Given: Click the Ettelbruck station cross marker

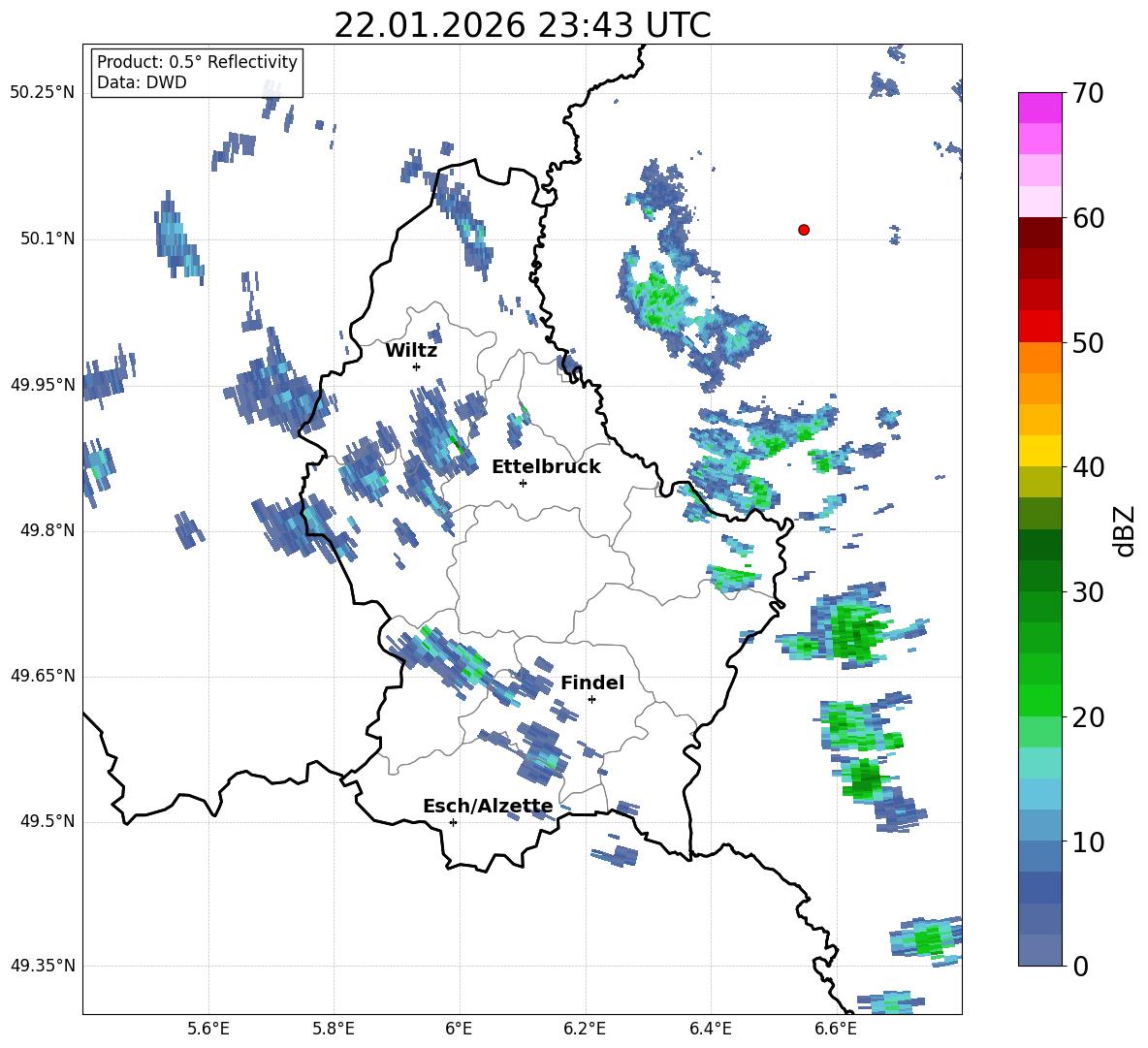Looking at the screenshot, I should pos(523,483).
